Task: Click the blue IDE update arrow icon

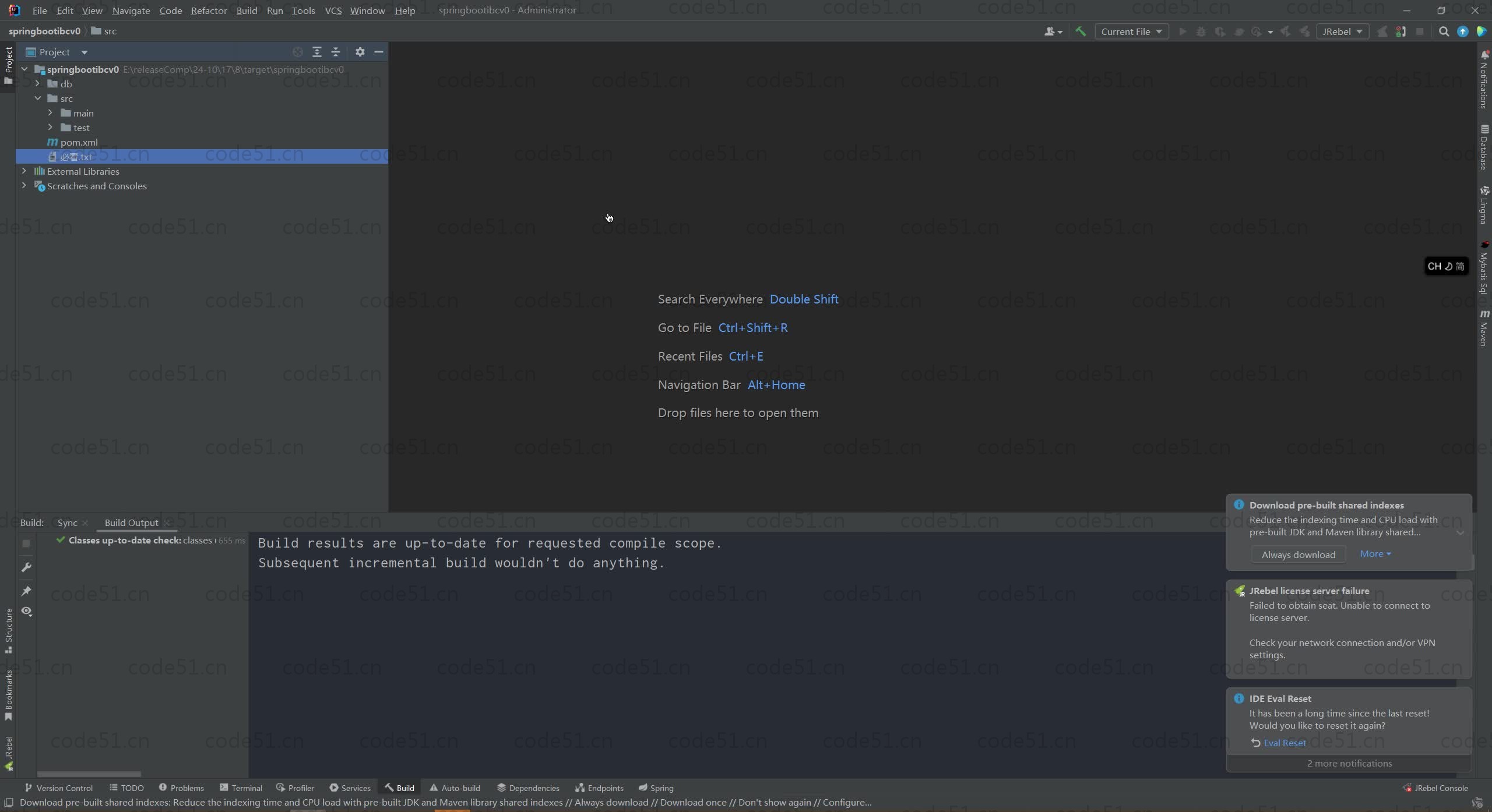Action: point(1462,31)
